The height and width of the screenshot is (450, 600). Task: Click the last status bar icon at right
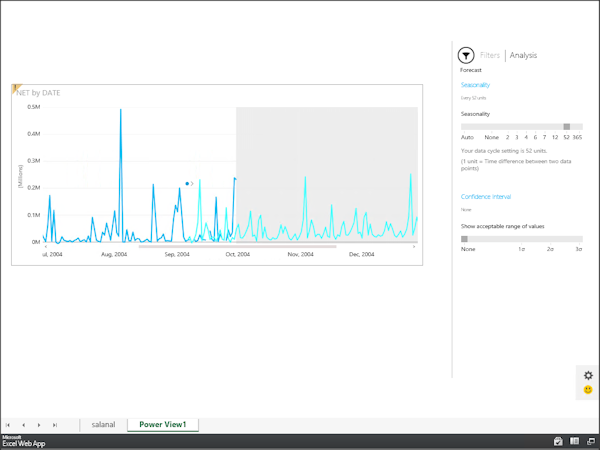pyautogui.click(x=590, y=441)
